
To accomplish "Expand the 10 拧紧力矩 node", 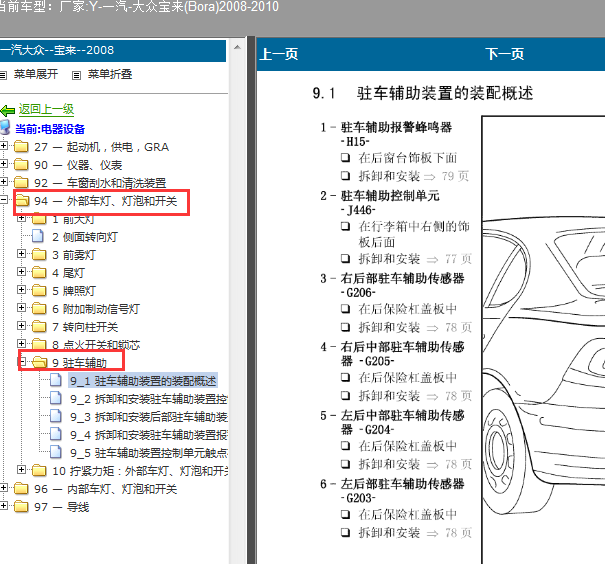I will [x=22, y=469].
